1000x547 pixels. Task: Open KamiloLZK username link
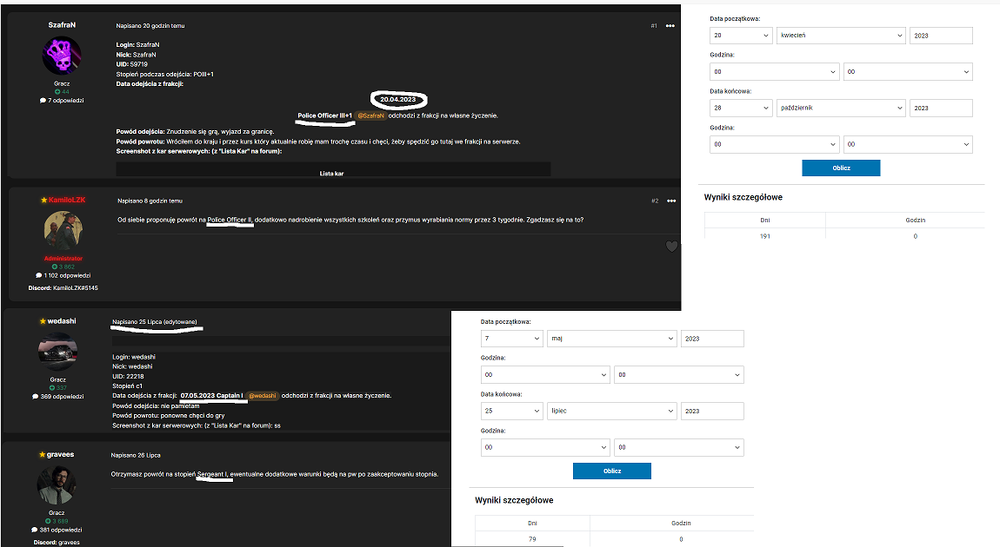67,200
